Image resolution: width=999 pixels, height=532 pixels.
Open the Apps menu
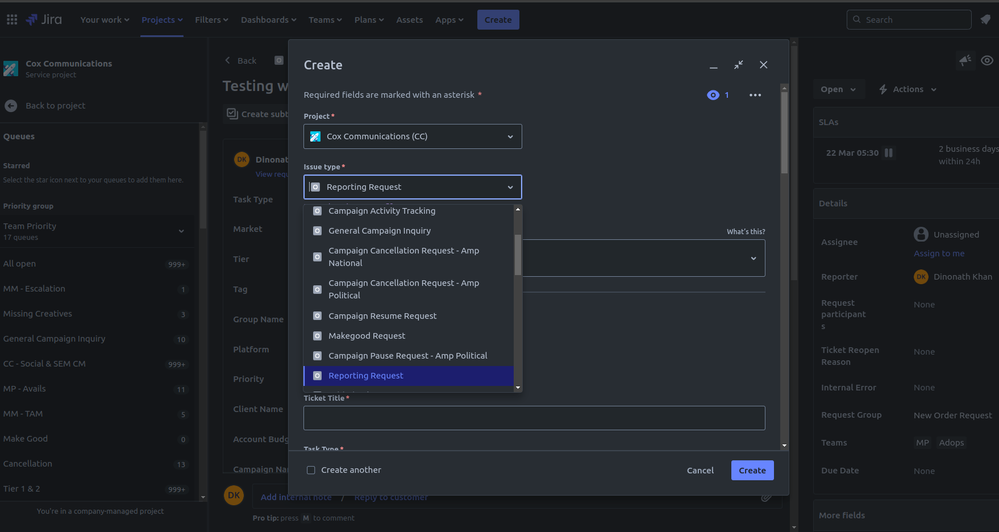click(x=449, y=20)
